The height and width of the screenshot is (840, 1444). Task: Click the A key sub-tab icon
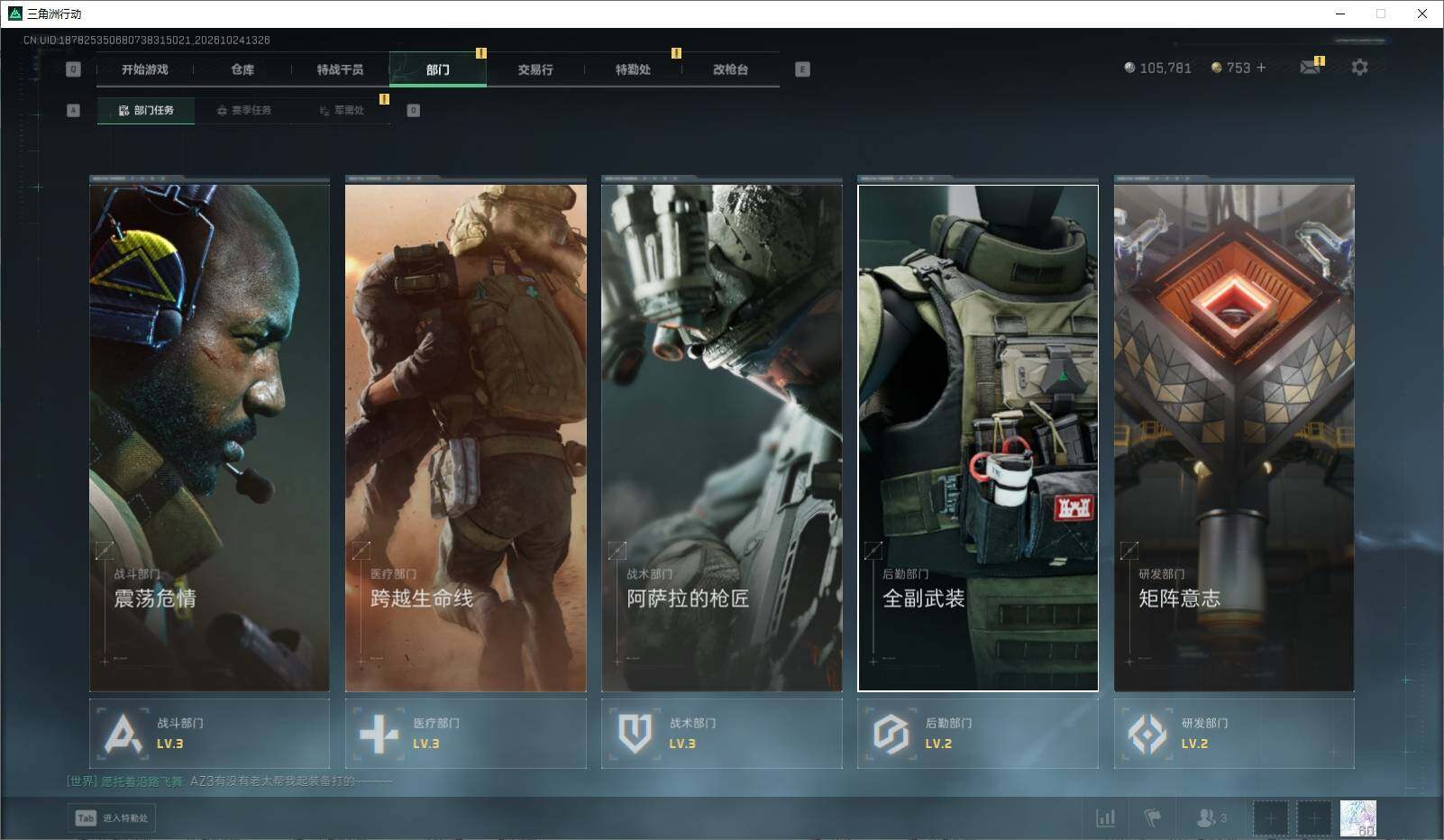click(x=73, y=111)
